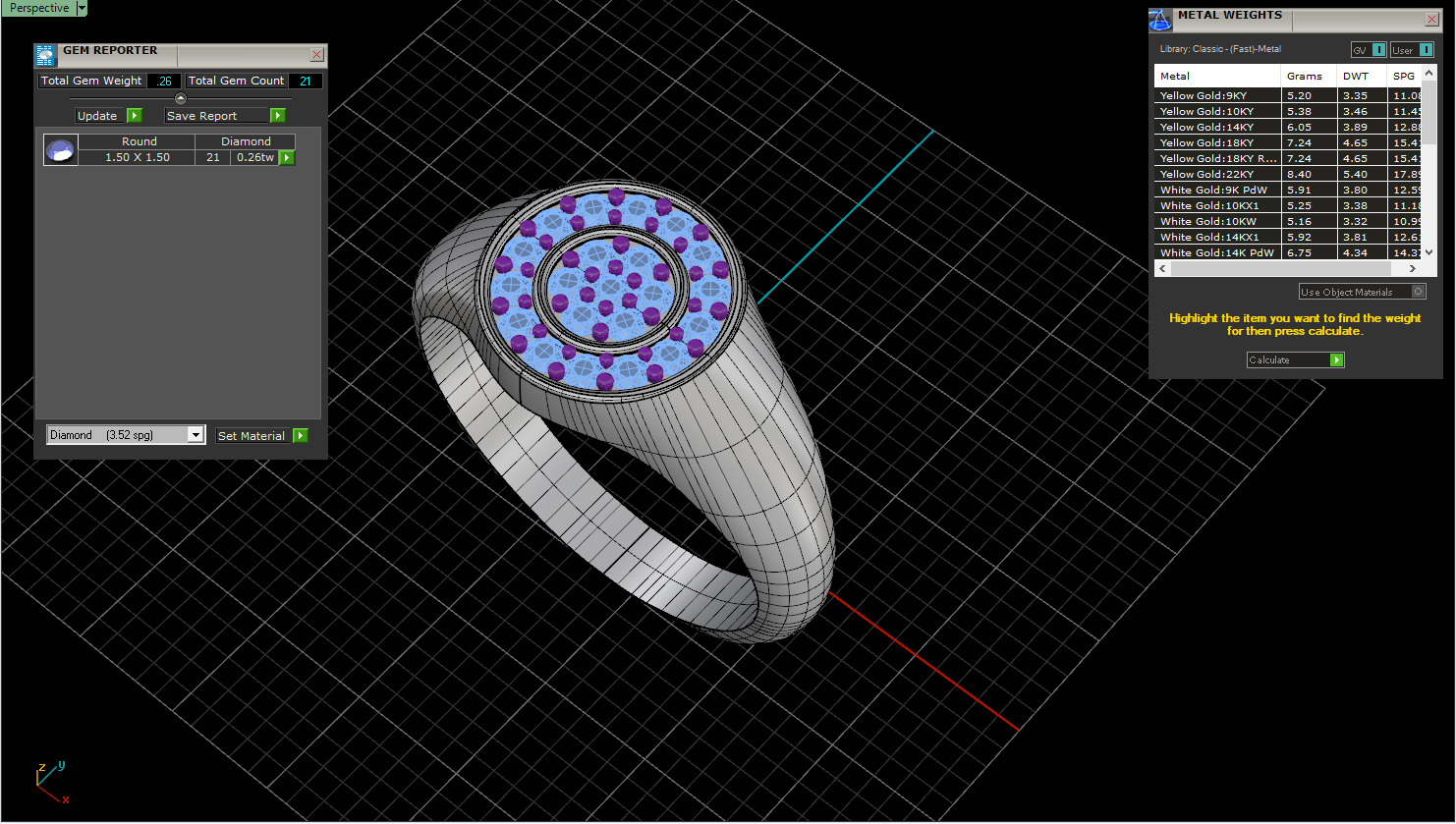
Task: Select the Yellow Gold:18KY row
Action: point(1288,143)
